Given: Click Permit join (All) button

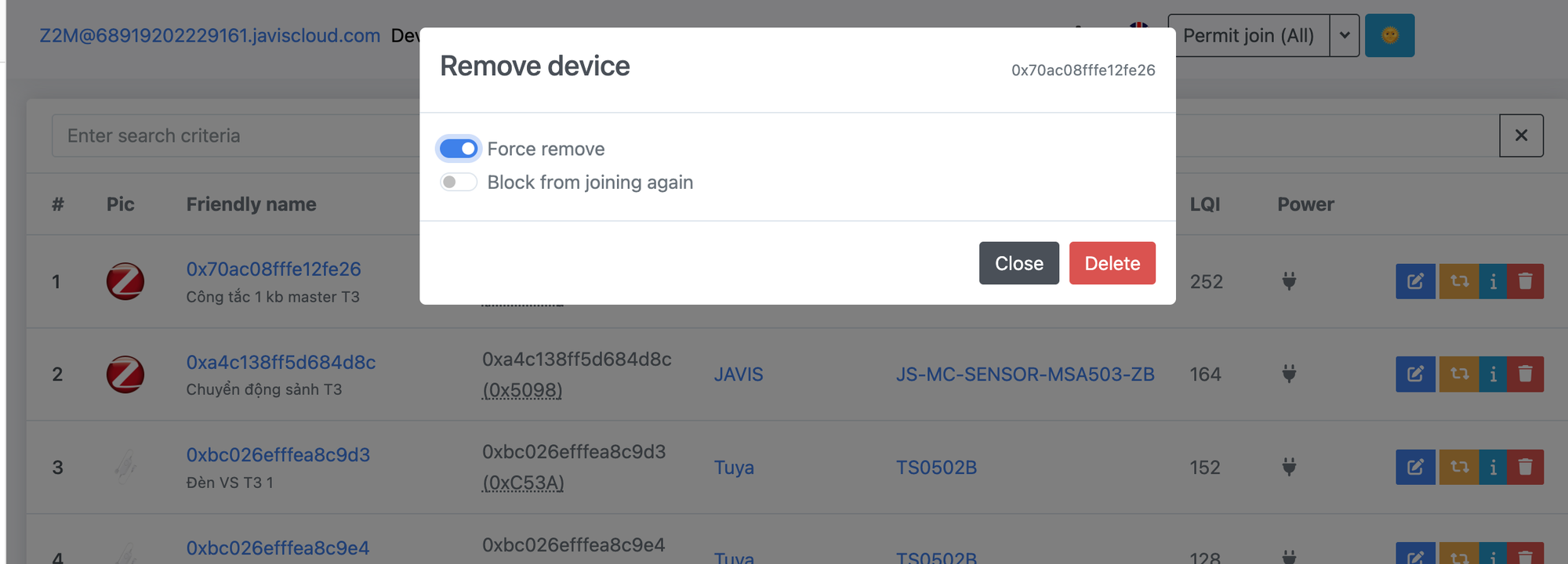Looking at the screenshot, I should coord(1248,35).
